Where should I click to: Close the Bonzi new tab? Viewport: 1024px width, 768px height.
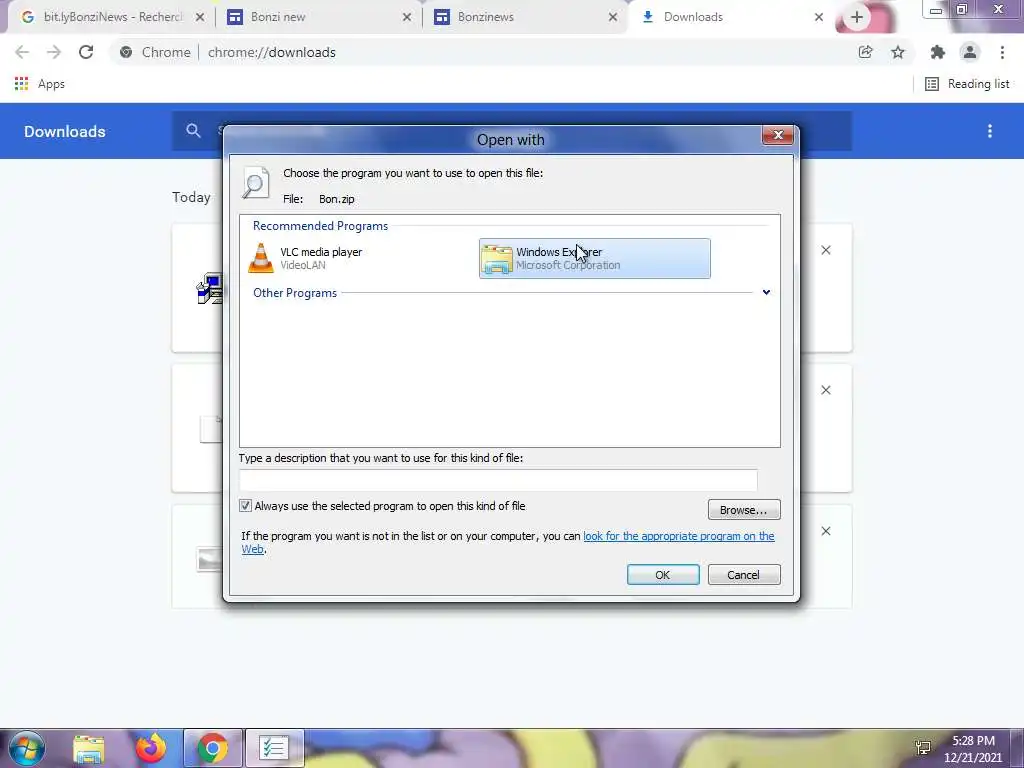(407, 17)
